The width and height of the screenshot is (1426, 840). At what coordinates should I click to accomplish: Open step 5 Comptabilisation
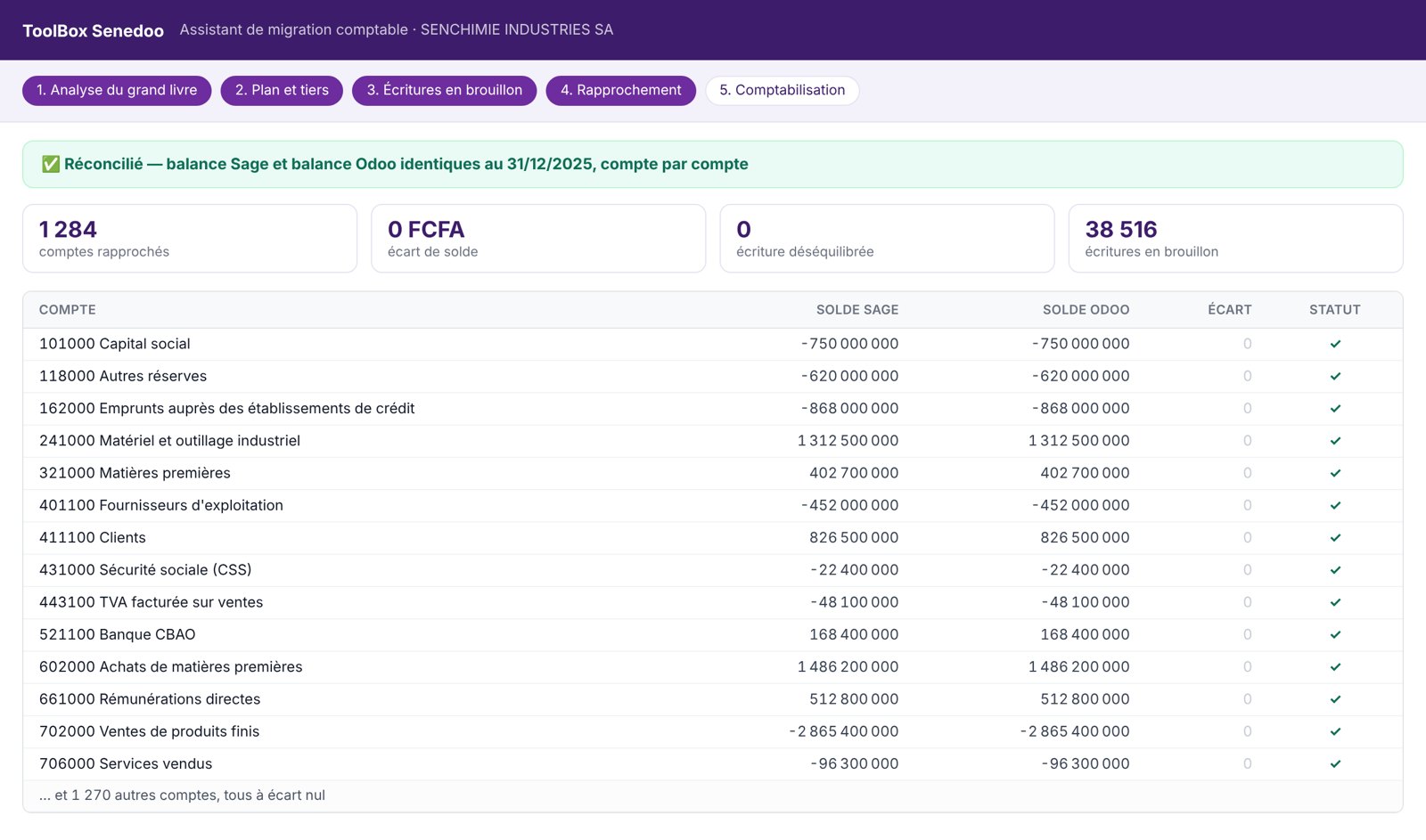782,90
